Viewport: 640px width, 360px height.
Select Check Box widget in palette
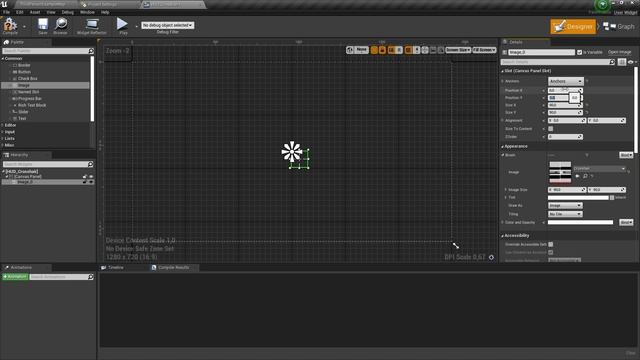(27, 78)
